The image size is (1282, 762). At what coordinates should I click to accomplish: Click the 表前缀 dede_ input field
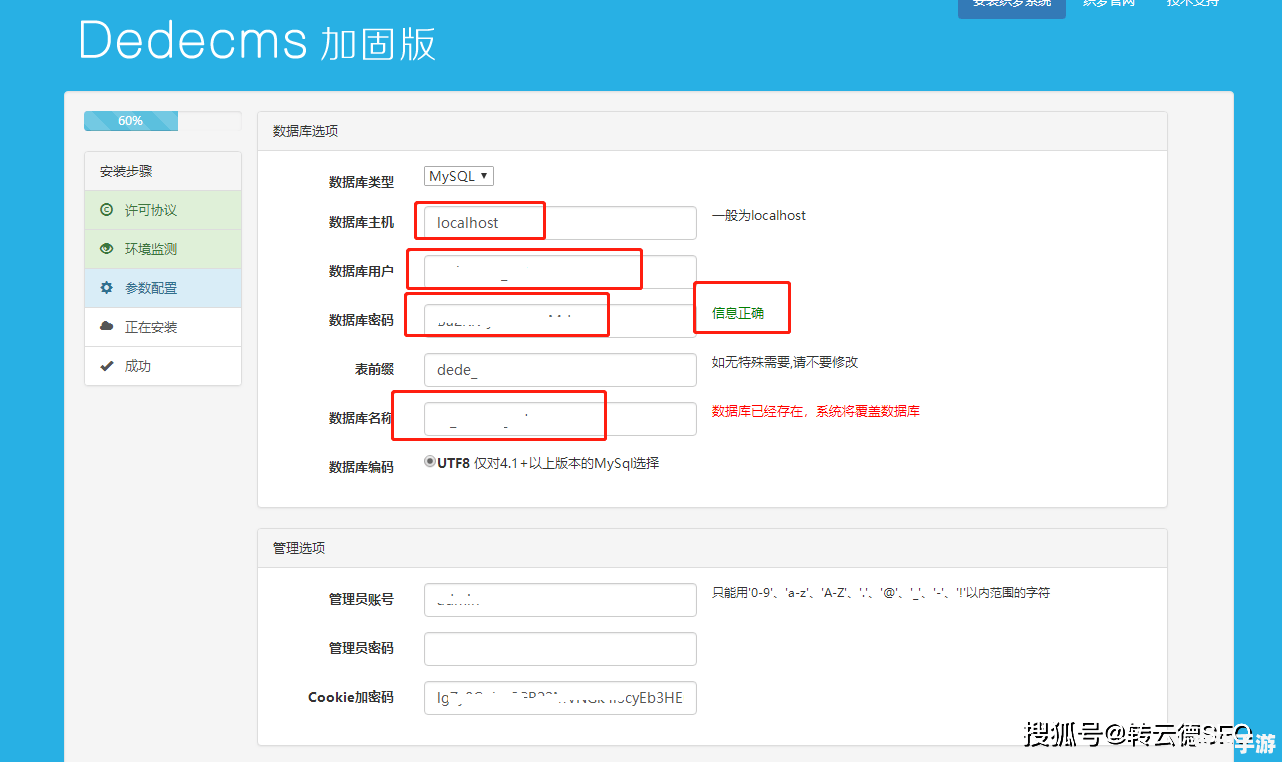pyautogui.click(x=560, y=370)
